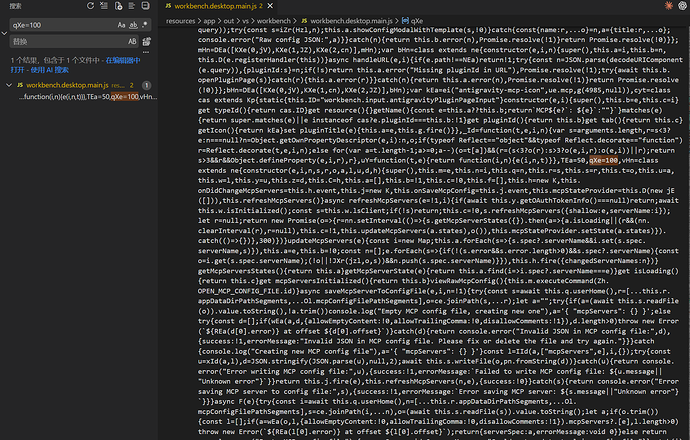Screen dimensions: 690x440
Task: Close the workbench.desktop.main.js tab
Action: click(x=270, y=6)
